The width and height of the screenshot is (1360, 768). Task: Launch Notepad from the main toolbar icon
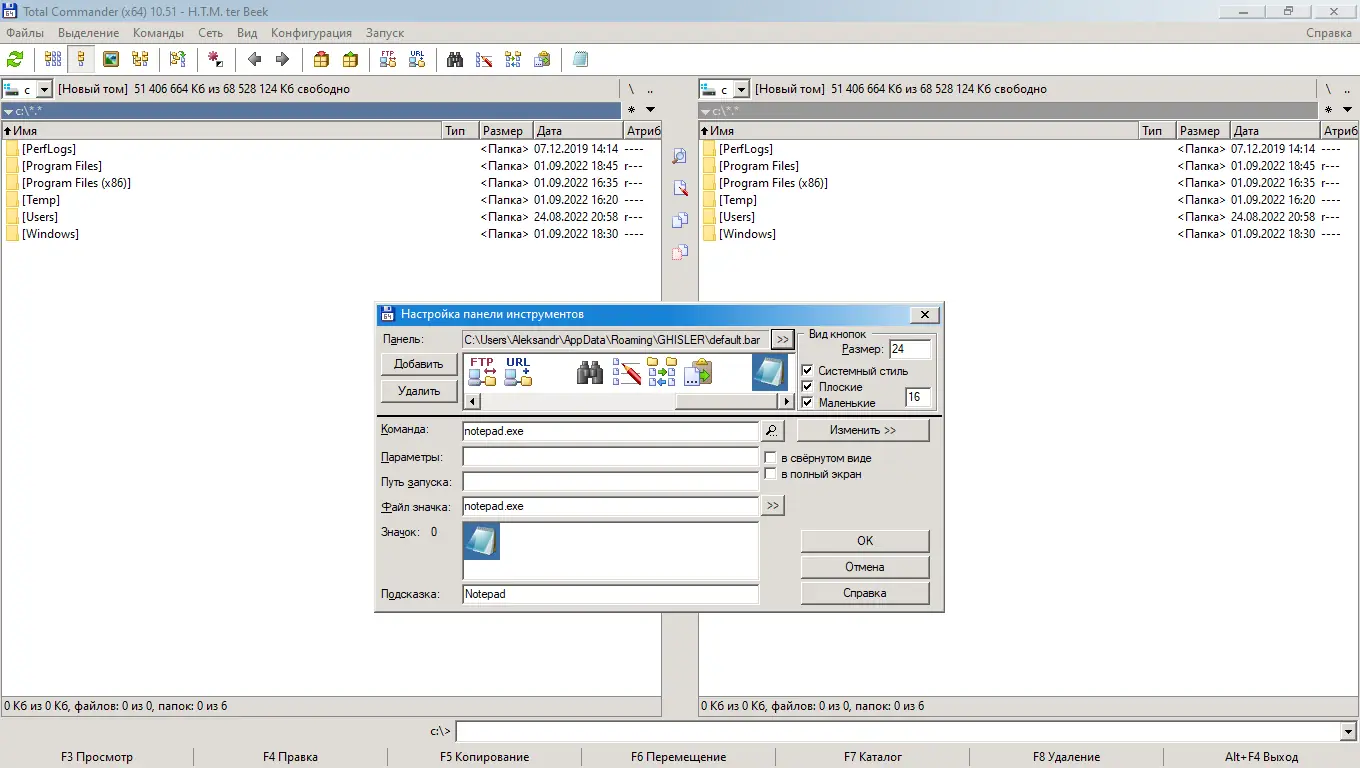(580, 59)
